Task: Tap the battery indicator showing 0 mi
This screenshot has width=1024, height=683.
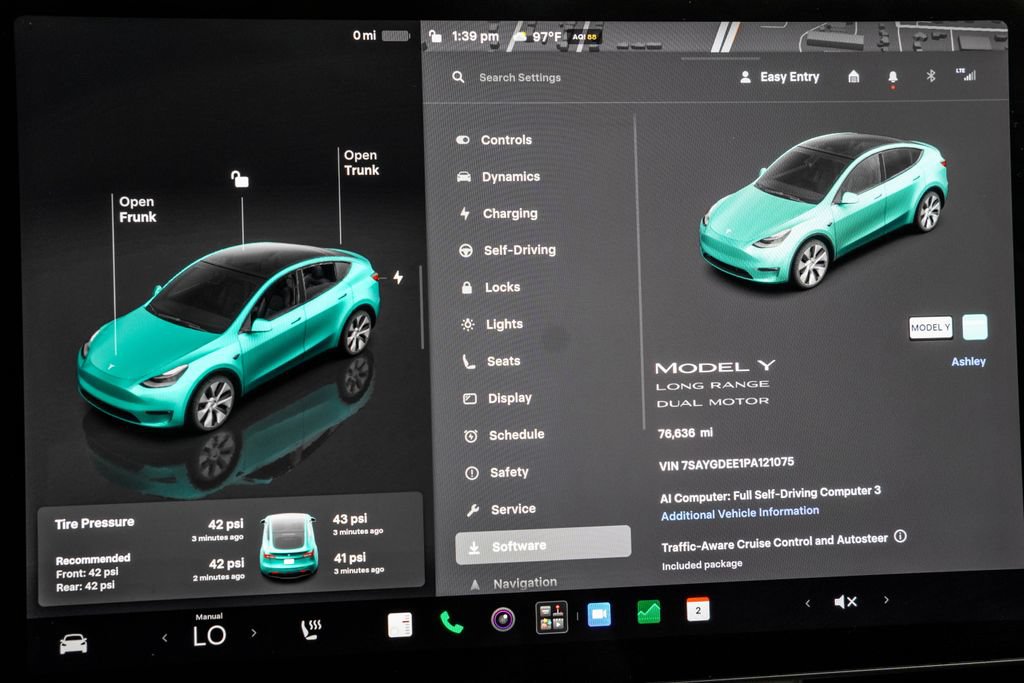Action: (381, 35)
